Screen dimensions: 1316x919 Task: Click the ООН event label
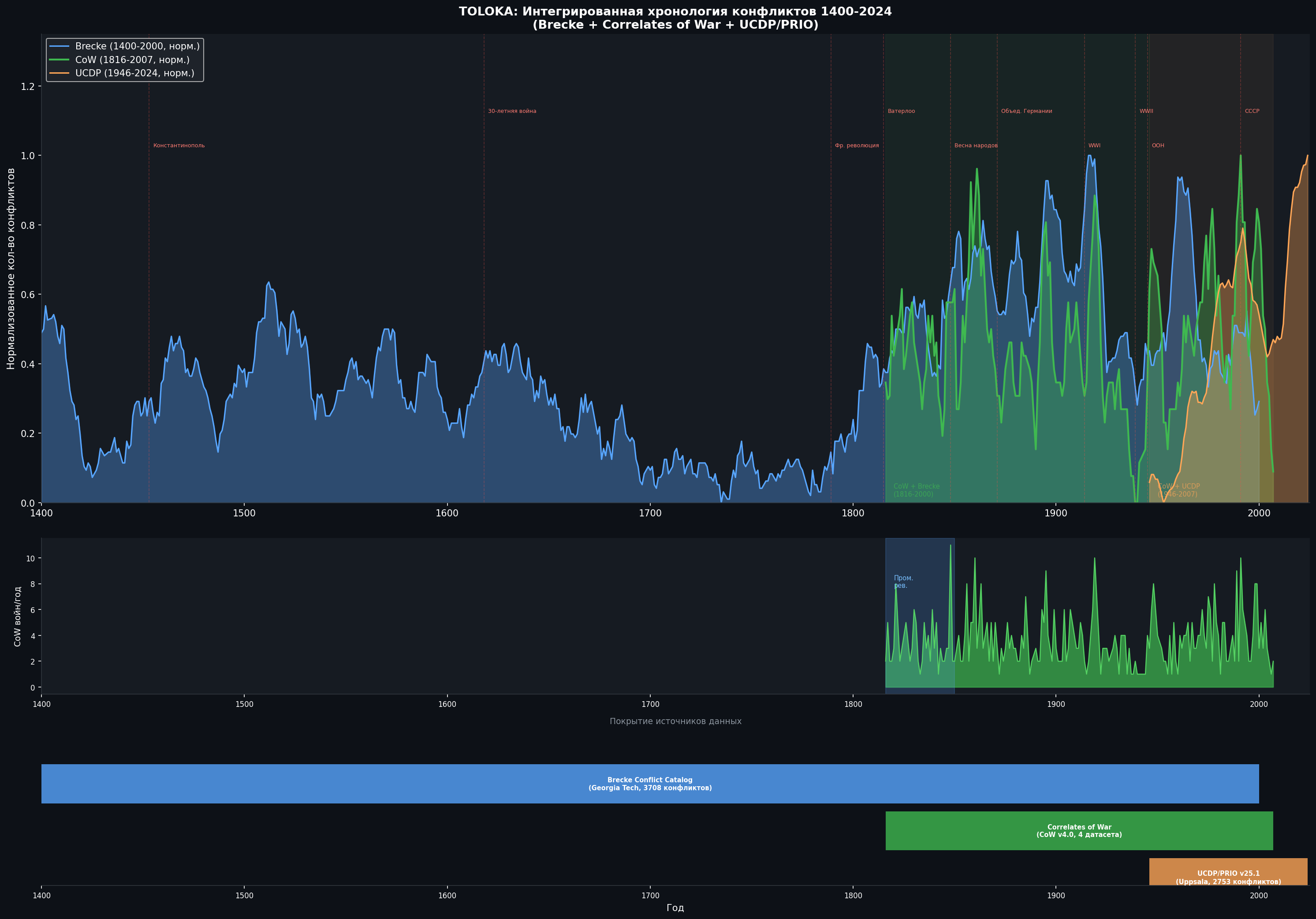[x=1158, y=146]
